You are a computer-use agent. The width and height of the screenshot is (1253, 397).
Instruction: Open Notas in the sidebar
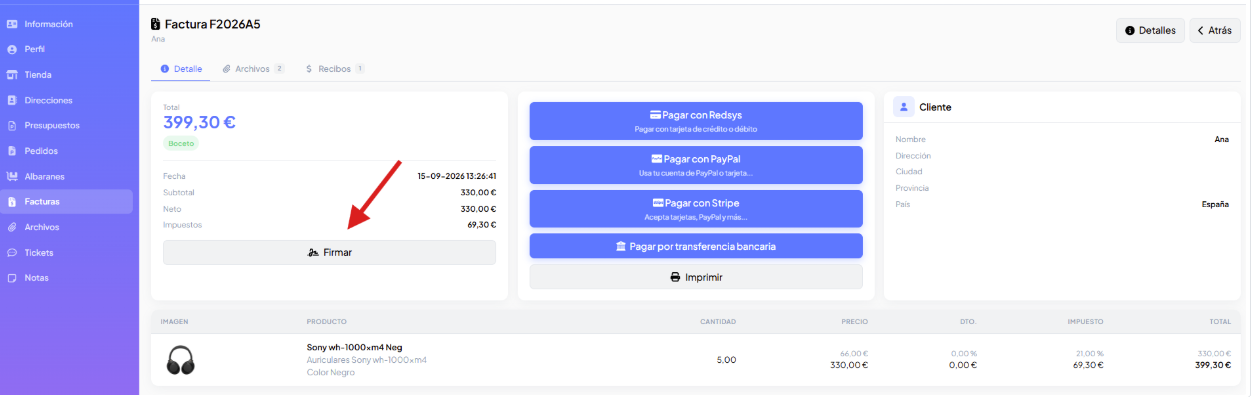(x=66, y=278)
